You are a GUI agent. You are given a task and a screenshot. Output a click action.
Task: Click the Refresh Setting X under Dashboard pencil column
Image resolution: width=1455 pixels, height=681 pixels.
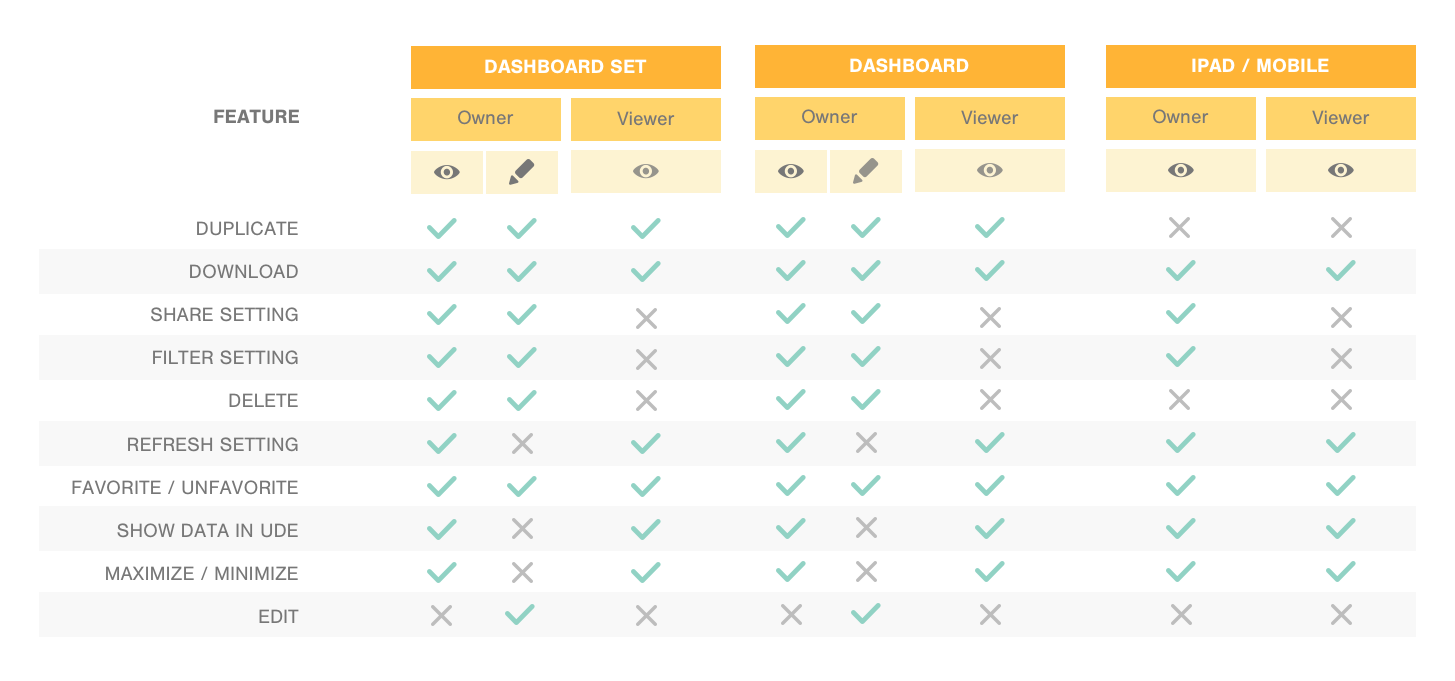(x=866, y=443)
